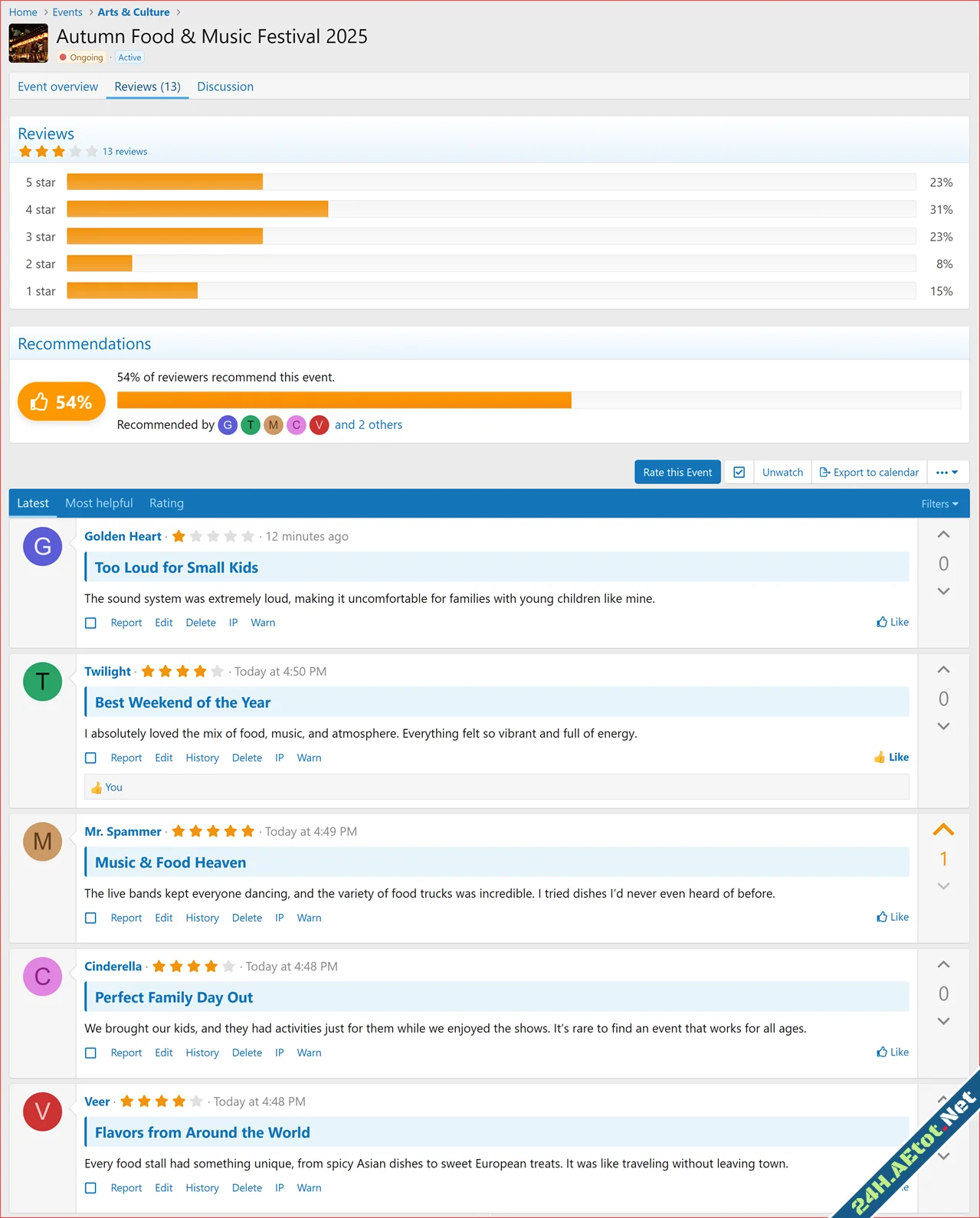Viewport: 980px width, 1218px height.
Task: Click the 5 star rating bar
Action: click(491, 182)
